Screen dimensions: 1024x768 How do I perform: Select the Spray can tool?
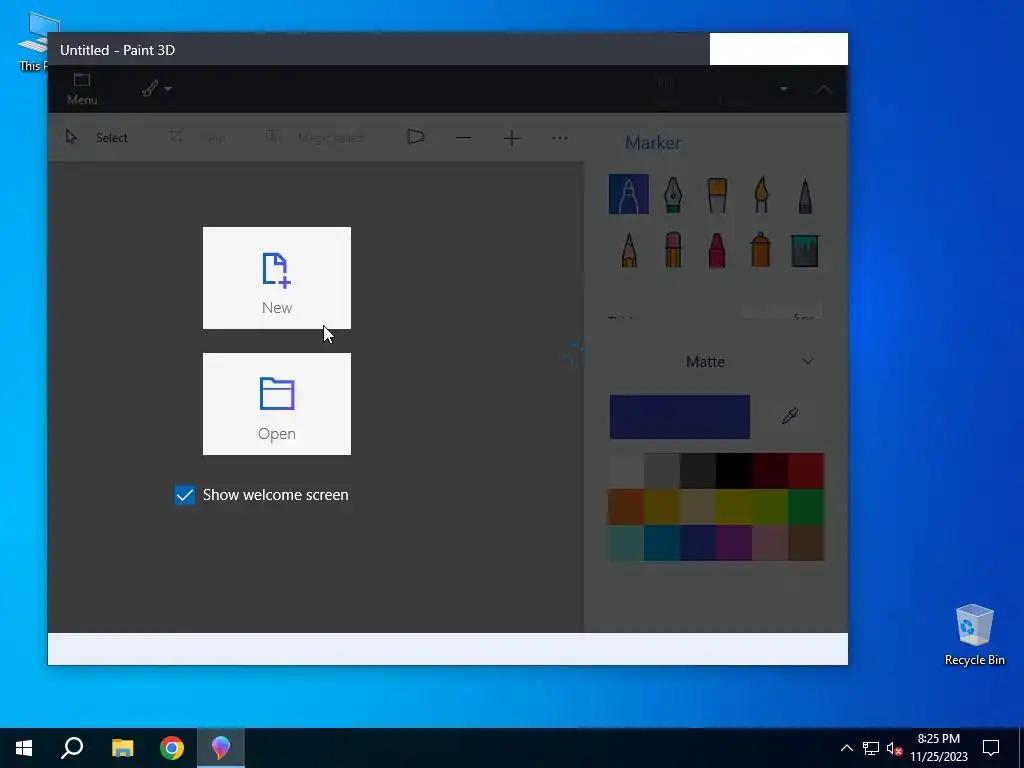tap(761, 249)
